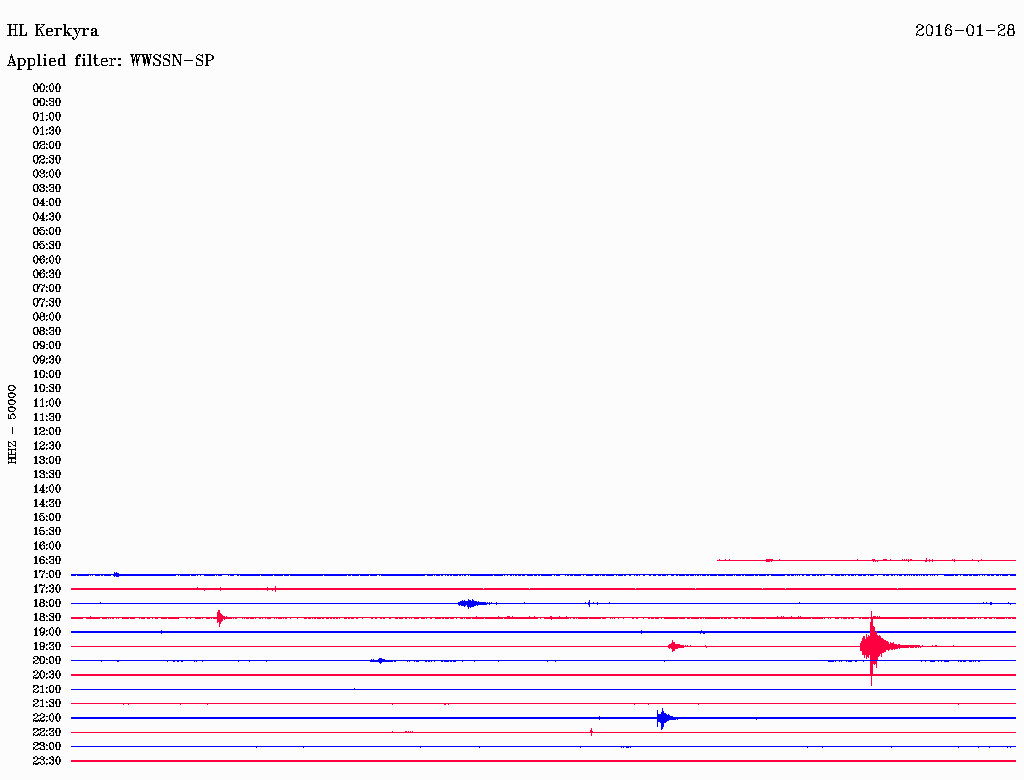The image size is (1024, 780).
Task: Select the 09:30 time label
Action: [47, 360]
